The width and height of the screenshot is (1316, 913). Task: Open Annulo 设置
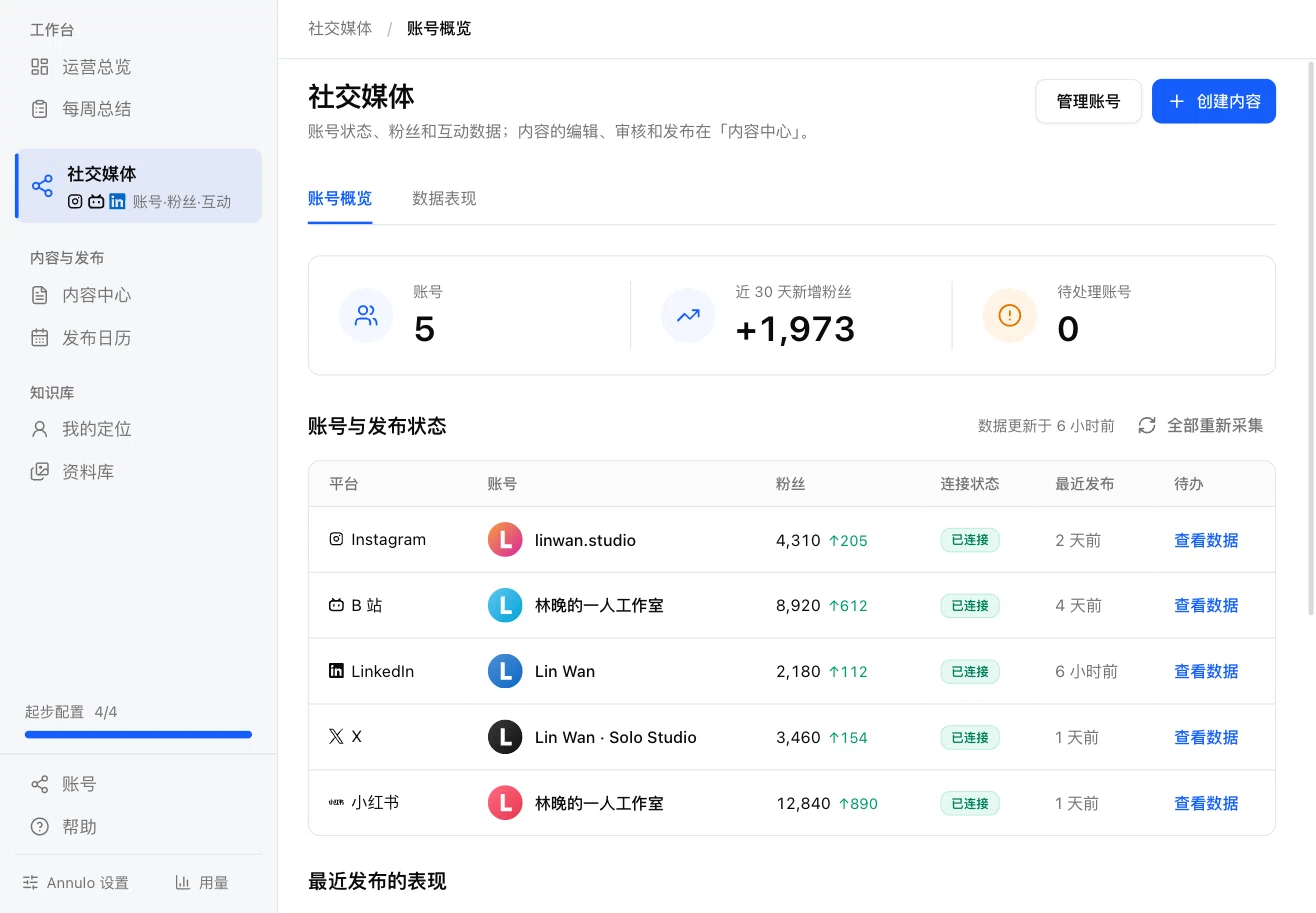[x=76, y=883]
